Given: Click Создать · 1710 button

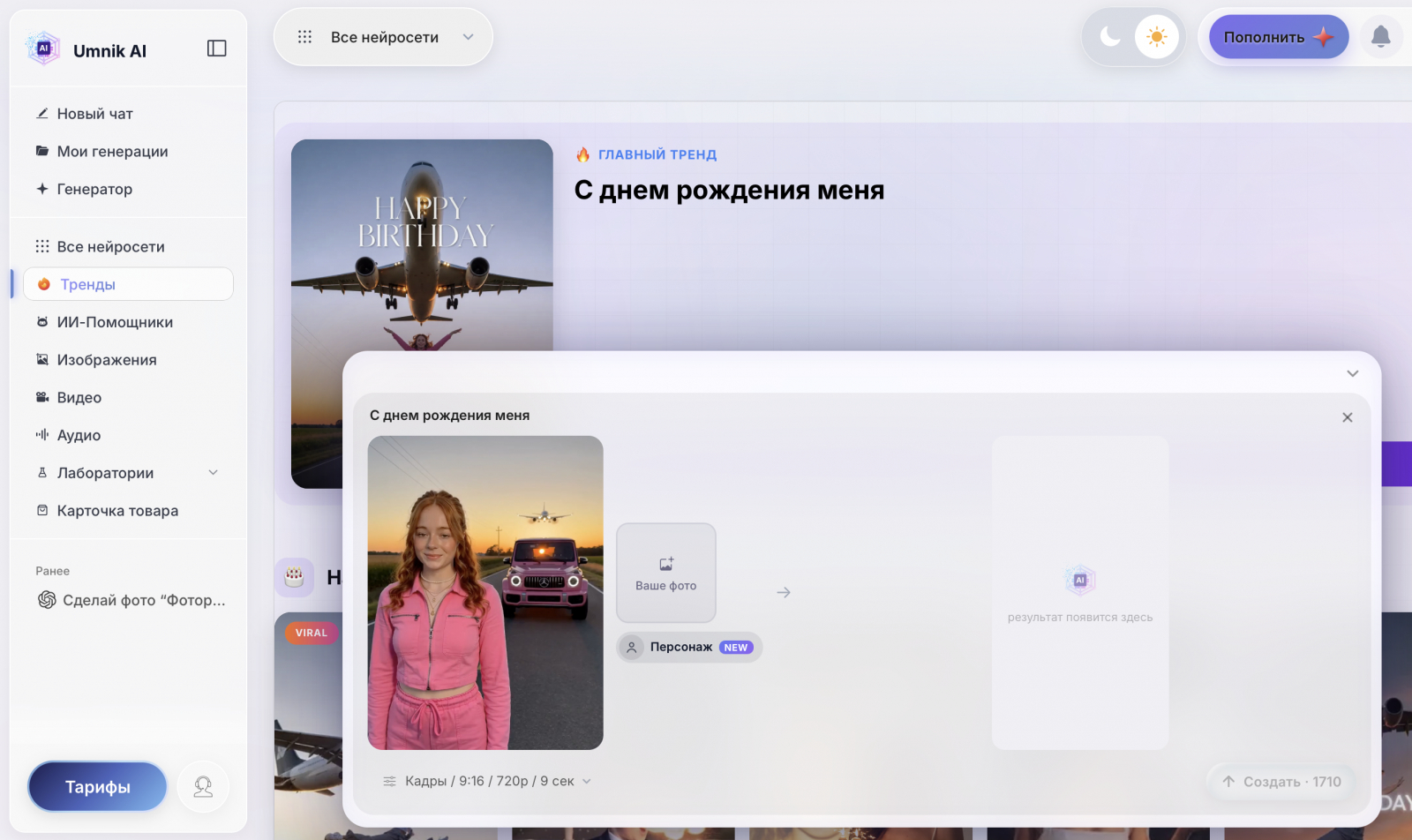Looking at the screenshot, I should pos(1281,782).
